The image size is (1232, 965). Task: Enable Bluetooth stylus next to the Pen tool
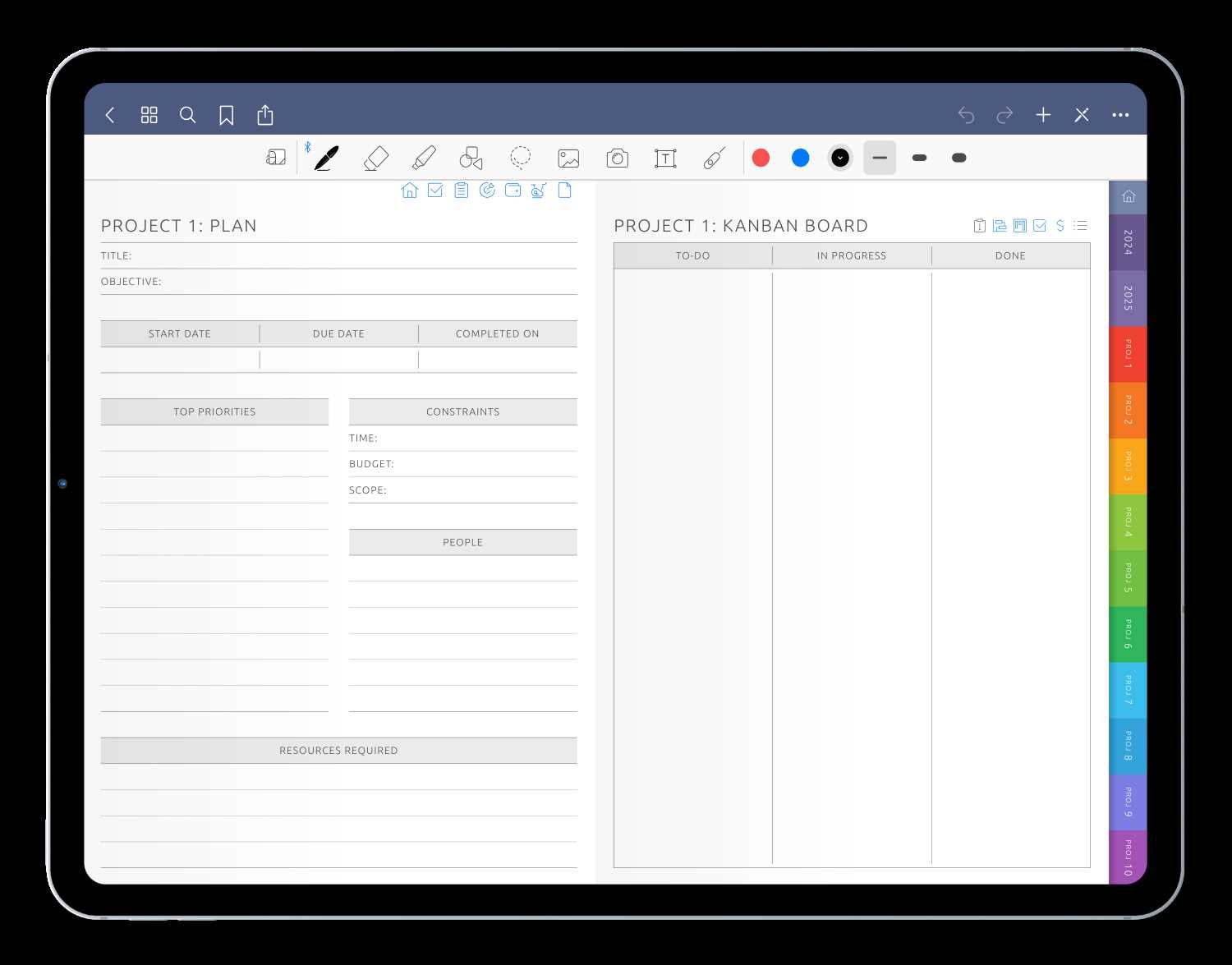[308, 148]
